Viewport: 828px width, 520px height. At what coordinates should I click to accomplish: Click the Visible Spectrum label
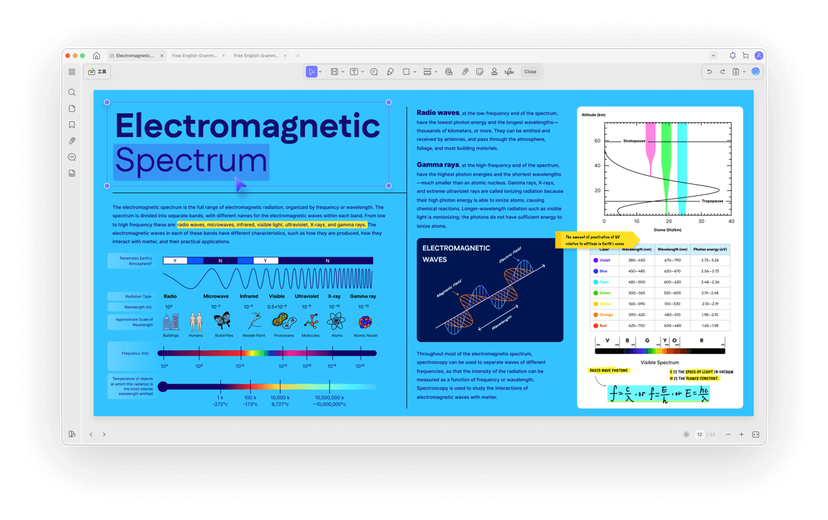click(660, 363)
